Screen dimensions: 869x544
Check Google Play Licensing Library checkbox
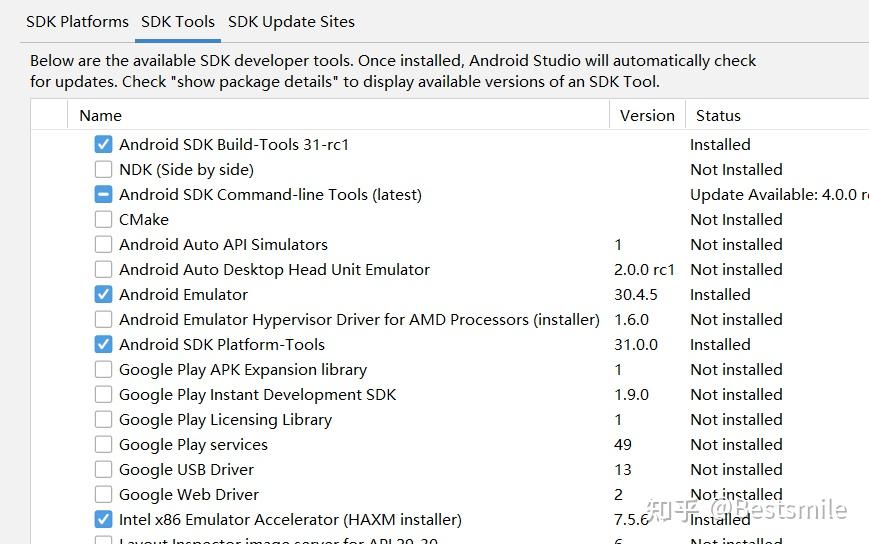click(x=103, y=419)
